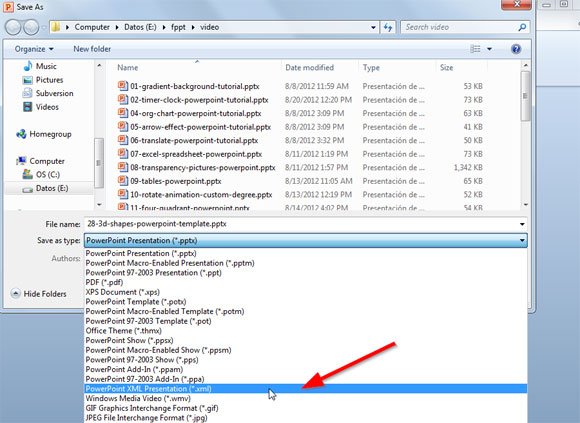
Task: Click Datos (E:) in the address breadcrumb
Action: (140, 27)
